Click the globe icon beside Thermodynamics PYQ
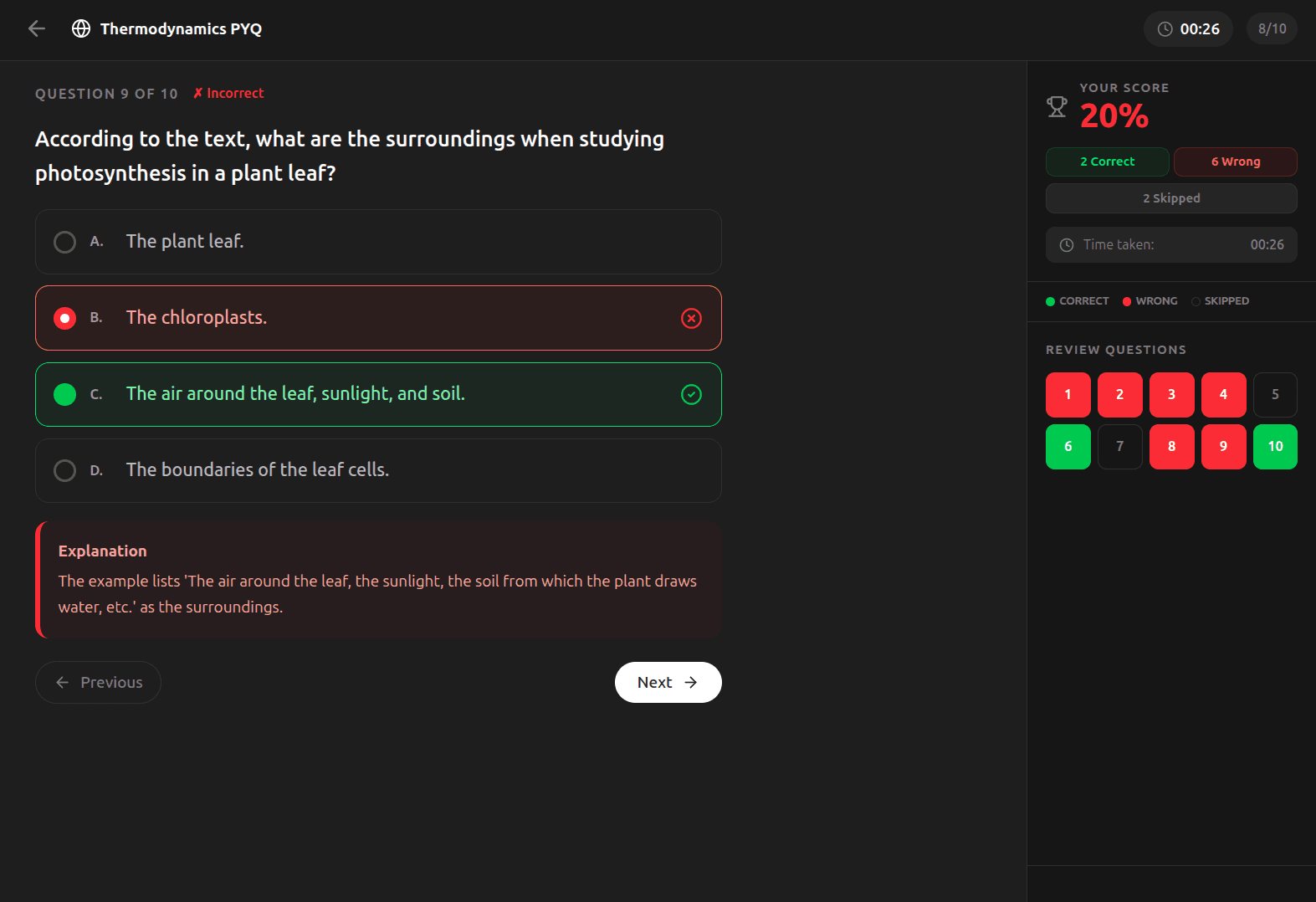 [81, 28]
